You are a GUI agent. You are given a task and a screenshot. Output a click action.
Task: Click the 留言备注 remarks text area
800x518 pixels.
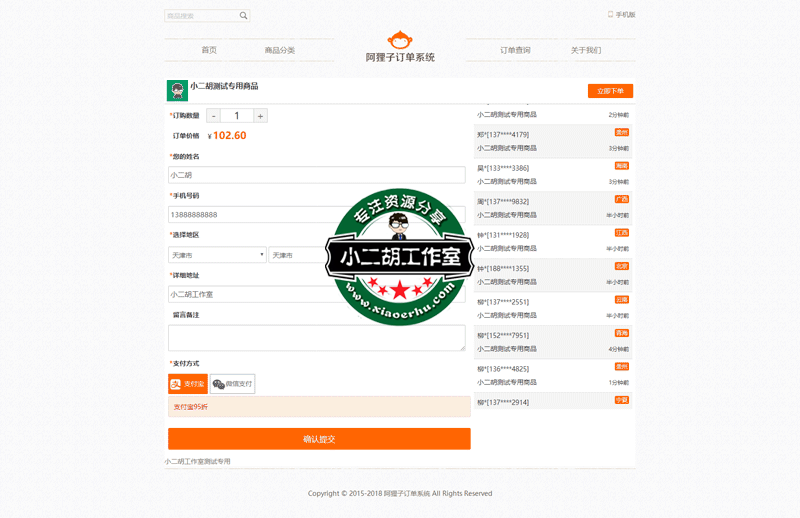(x=316, y=337)
